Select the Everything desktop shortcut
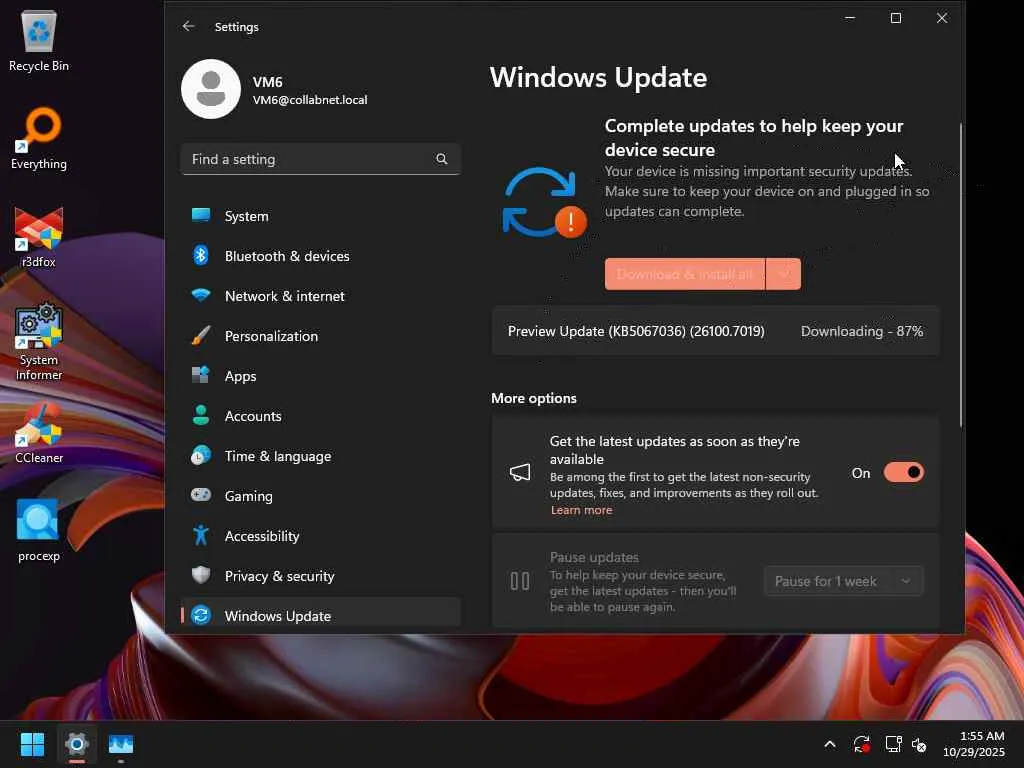1024x768 pixels. tap(39, 139)
